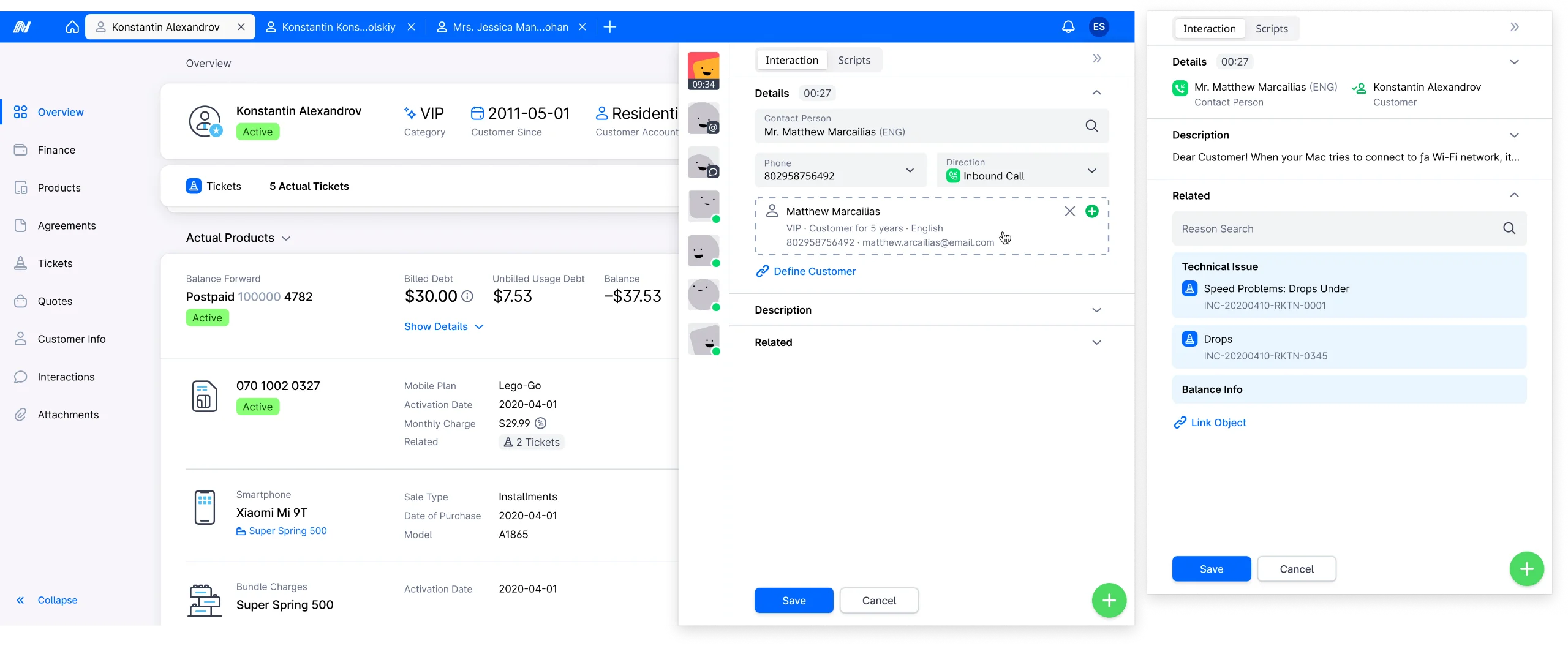
Task: Open Attachments in the sidebar
Action: point(68,415)
